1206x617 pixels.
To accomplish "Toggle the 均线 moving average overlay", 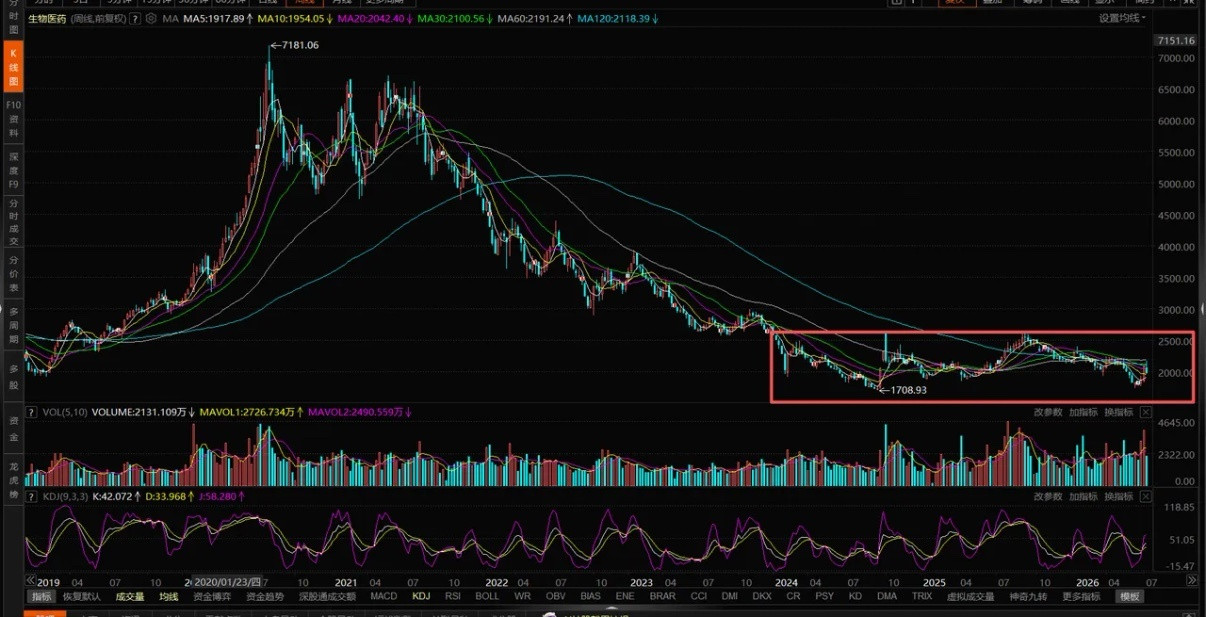I will (x=168, y=597).
